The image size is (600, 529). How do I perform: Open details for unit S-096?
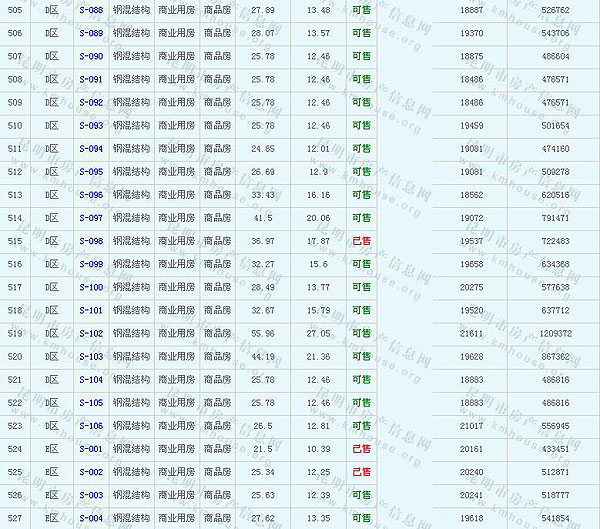pos(90,195)
